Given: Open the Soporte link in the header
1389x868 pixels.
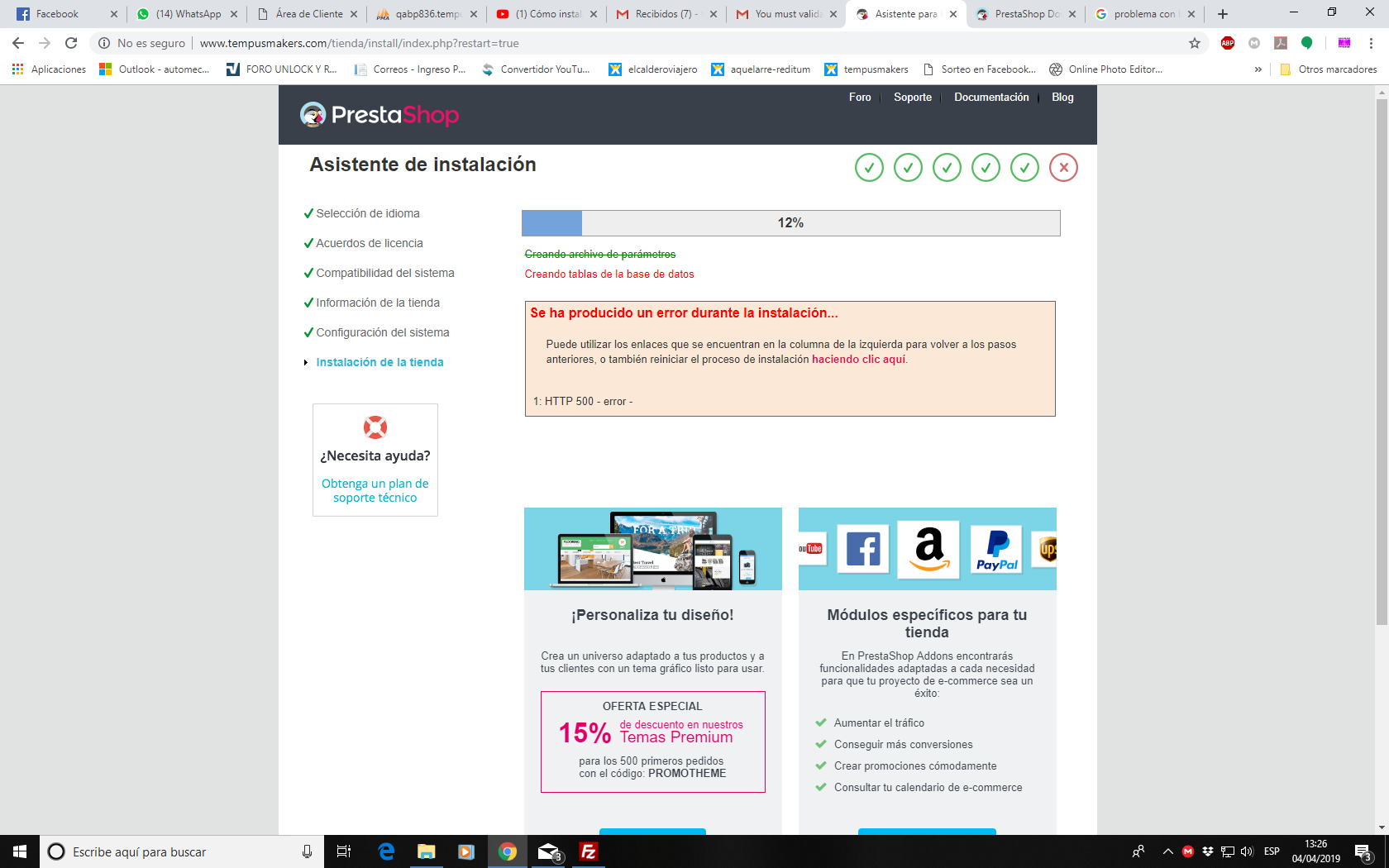Looking at the screenshot, I should click(913, 98).
